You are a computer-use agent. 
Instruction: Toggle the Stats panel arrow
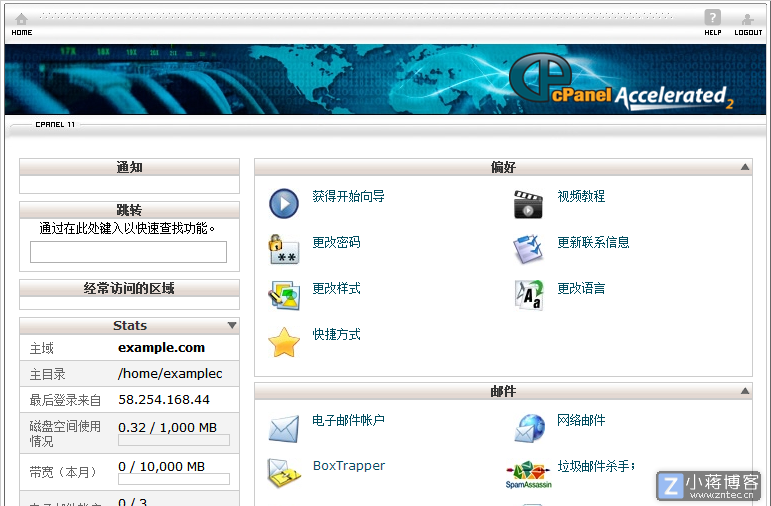pyautogui.click(x=232, y=325)
